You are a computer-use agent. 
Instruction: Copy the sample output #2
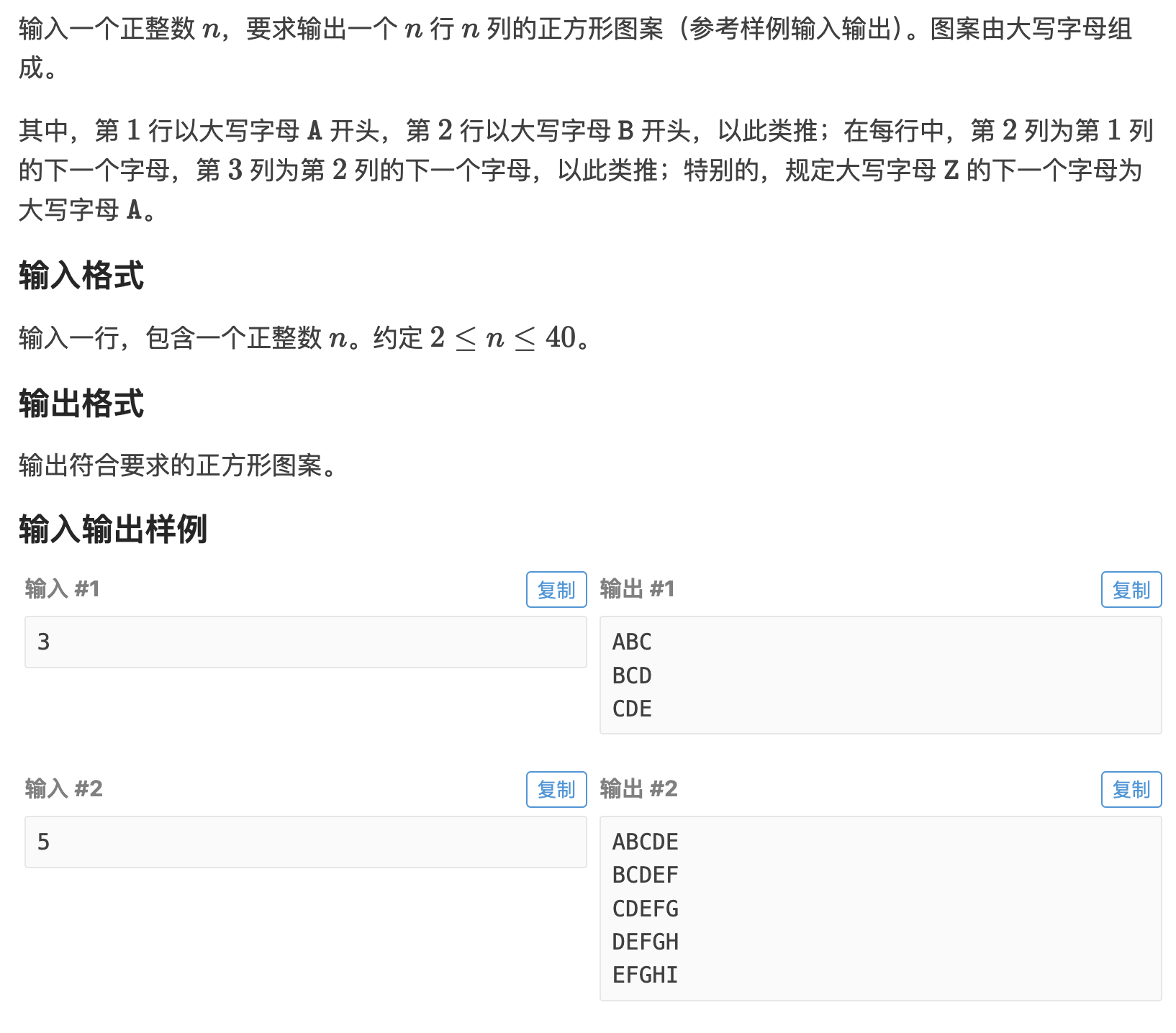click(1131, 790)
